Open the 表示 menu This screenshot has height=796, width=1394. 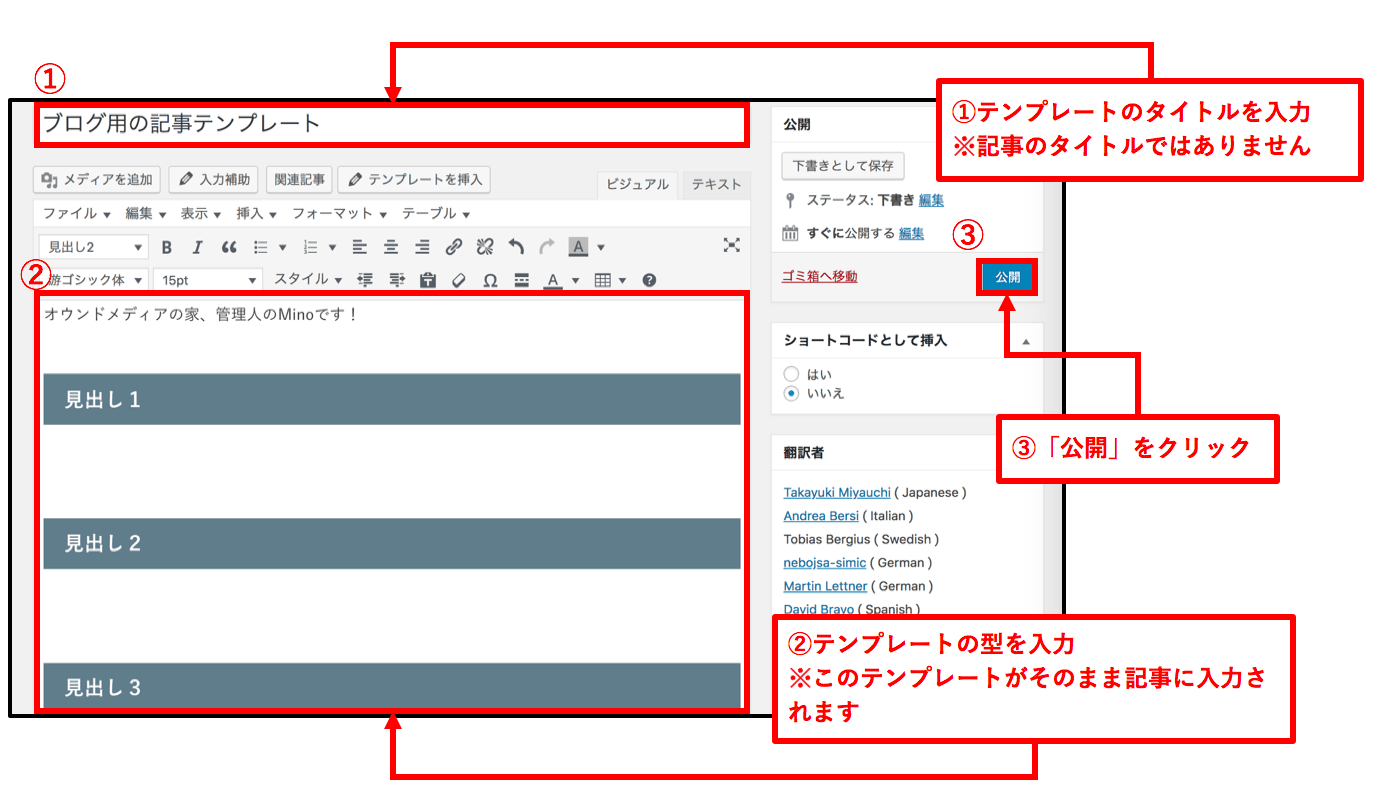pos(201,213)
